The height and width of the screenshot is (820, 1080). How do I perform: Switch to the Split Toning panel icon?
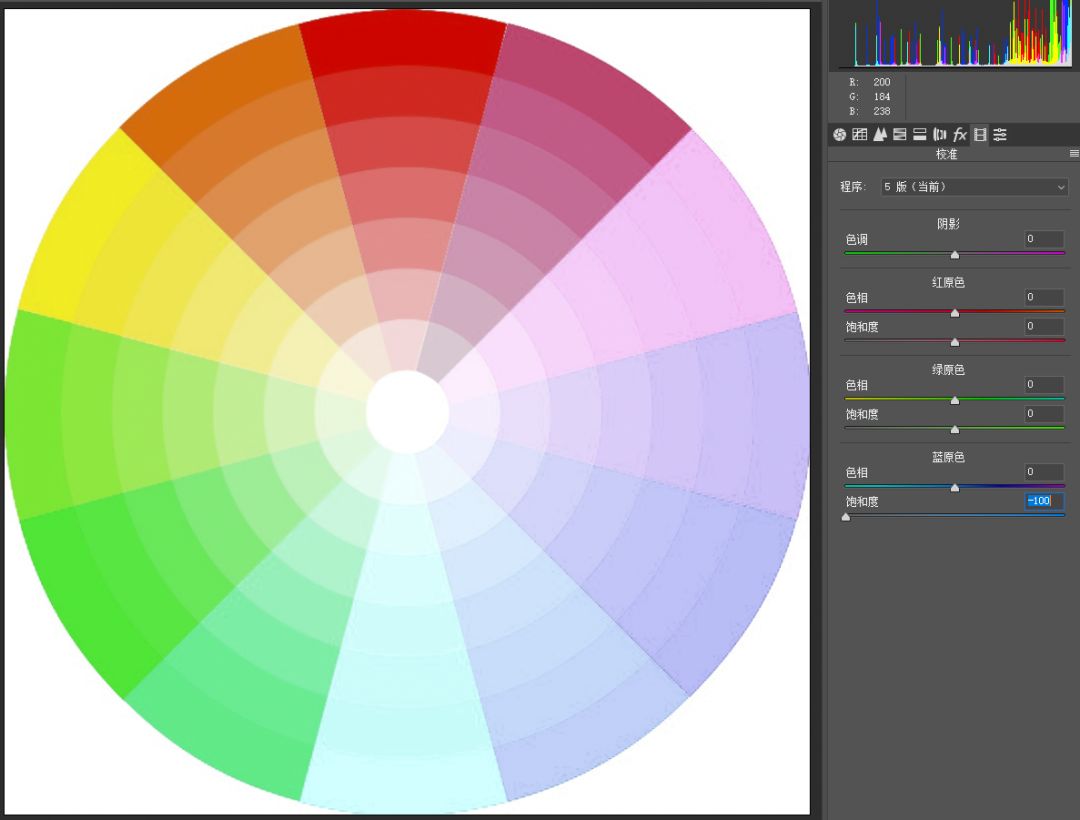click(x=920, y=134)
